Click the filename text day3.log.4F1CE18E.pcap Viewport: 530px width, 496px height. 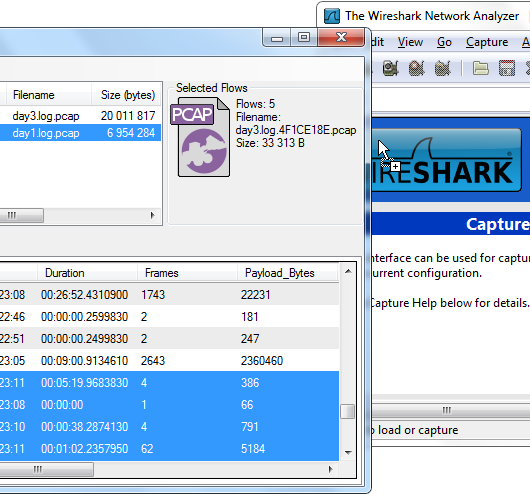point(296,130)
